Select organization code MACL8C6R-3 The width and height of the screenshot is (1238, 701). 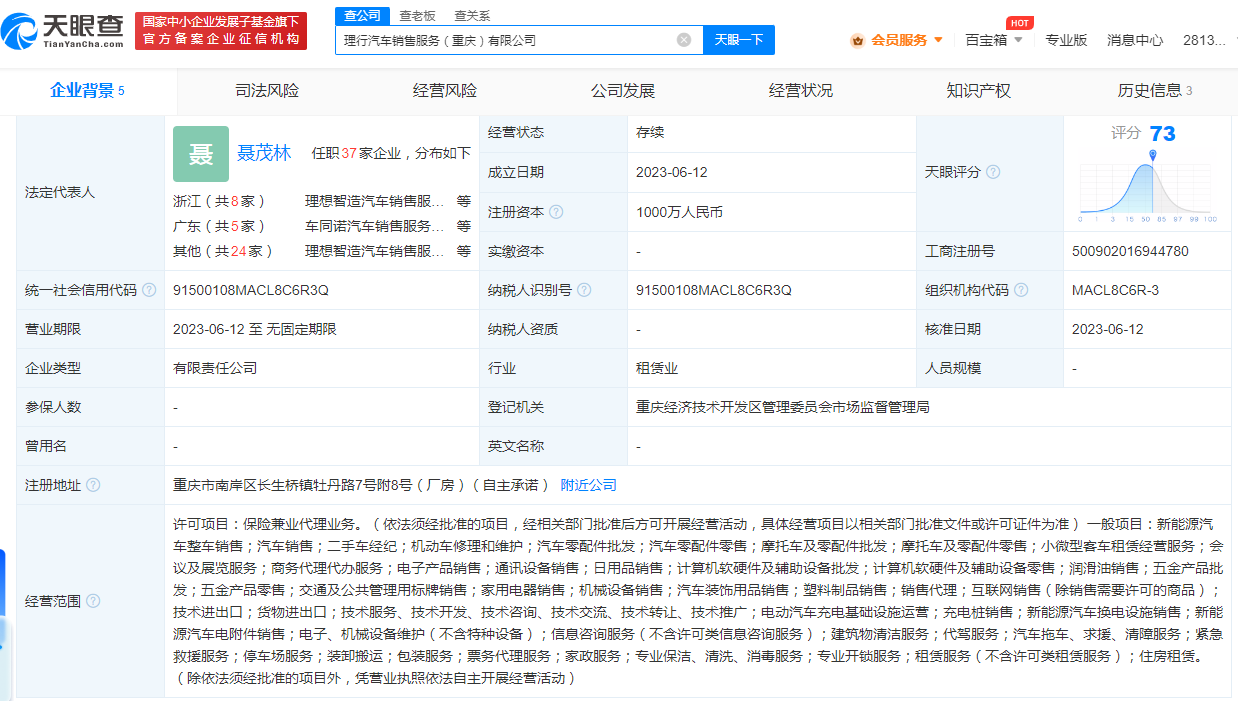point(1115,290)
